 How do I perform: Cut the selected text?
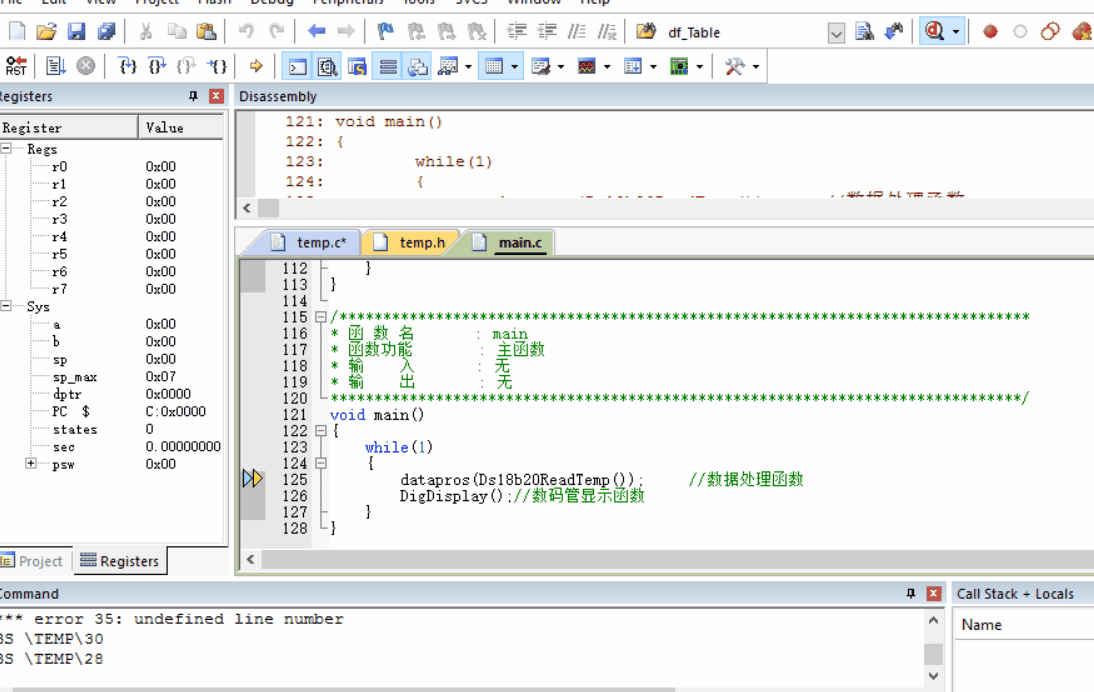point(146,31)
